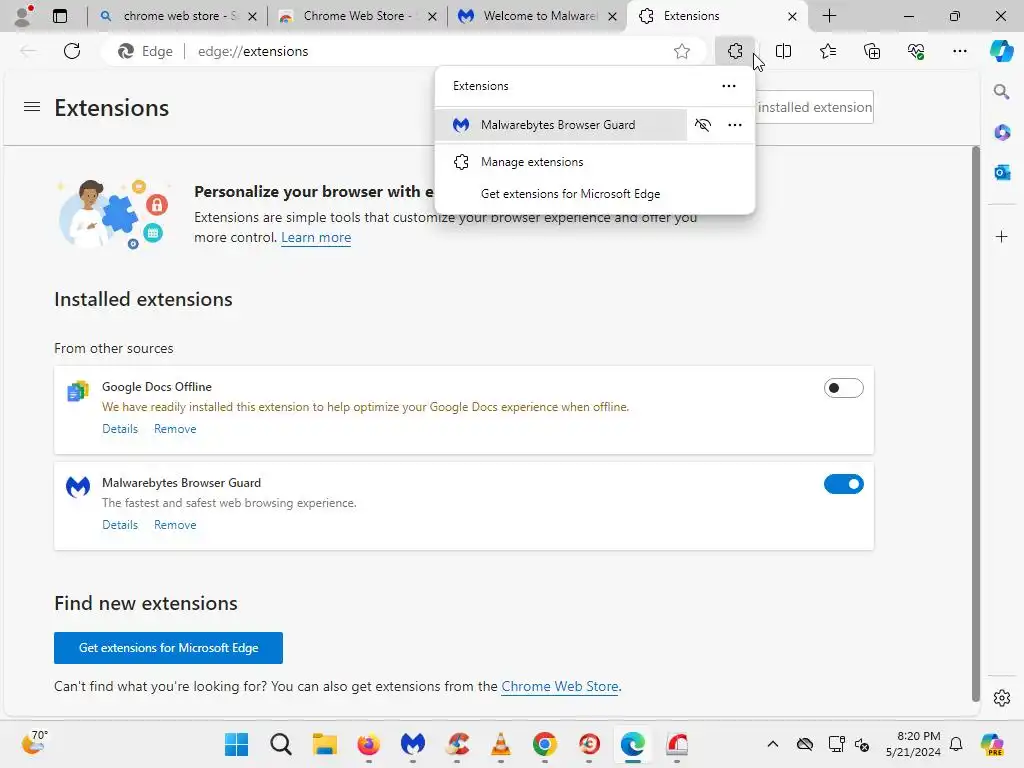The width and height of the screenshot is (1024, 768).
Task: Open the sidebar Search icon
Action: coord(1001,91)
